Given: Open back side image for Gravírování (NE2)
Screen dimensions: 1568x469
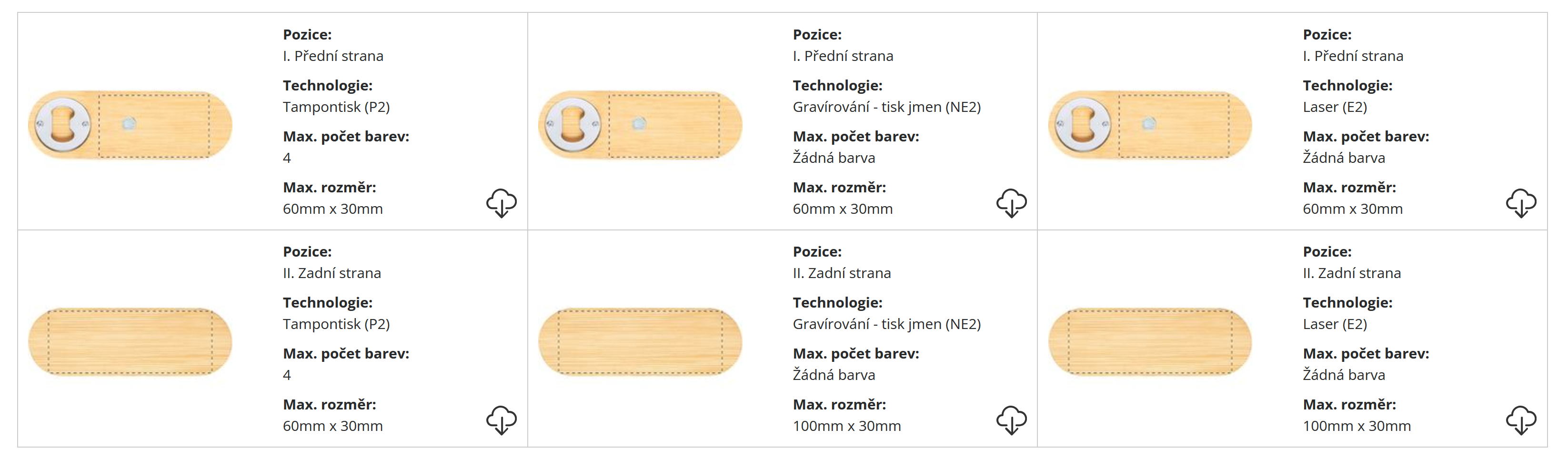Looking at the screenshot, I should 640,342.
